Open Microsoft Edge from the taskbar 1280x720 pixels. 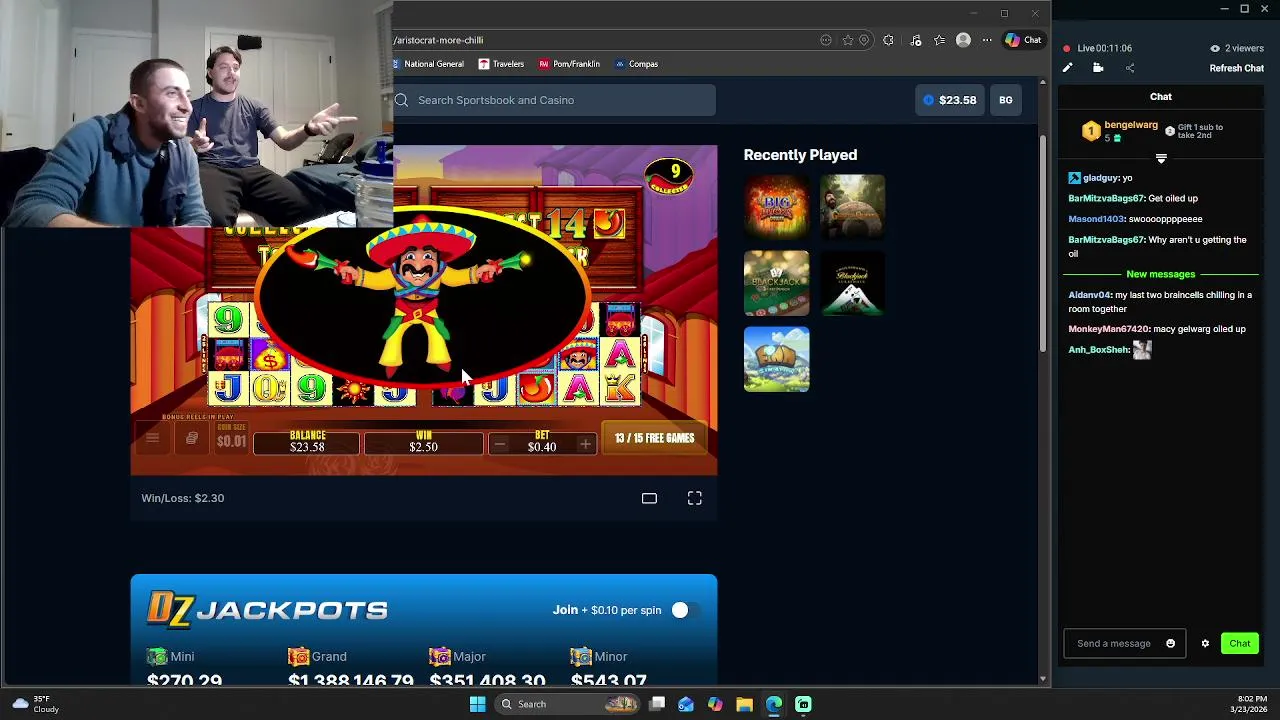(774, 704)
